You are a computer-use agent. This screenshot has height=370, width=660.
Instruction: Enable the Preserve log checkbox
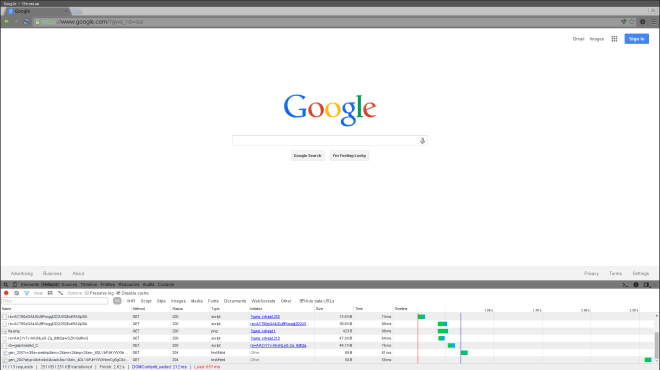[x=87, y=293]
